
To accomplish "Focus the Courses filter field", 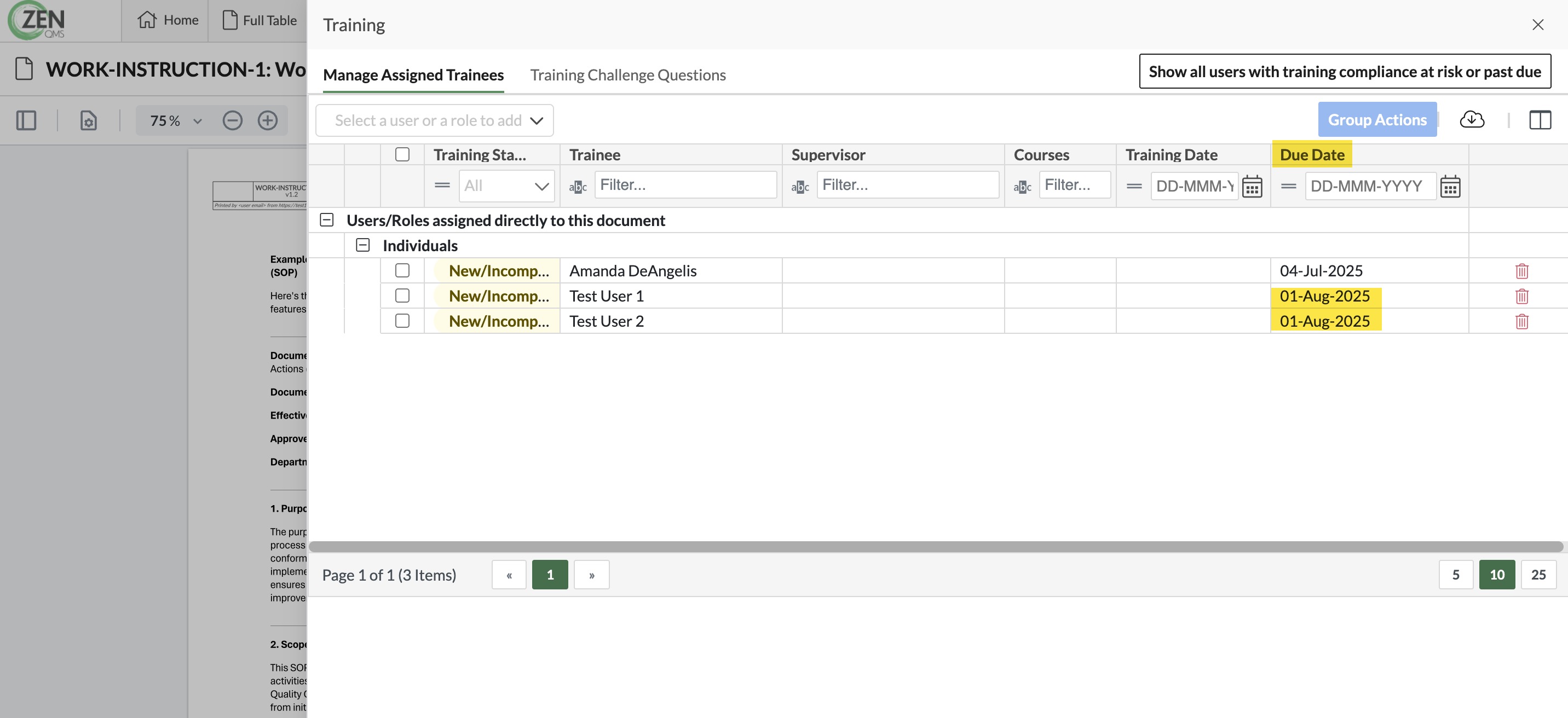I will (1075, 184).
